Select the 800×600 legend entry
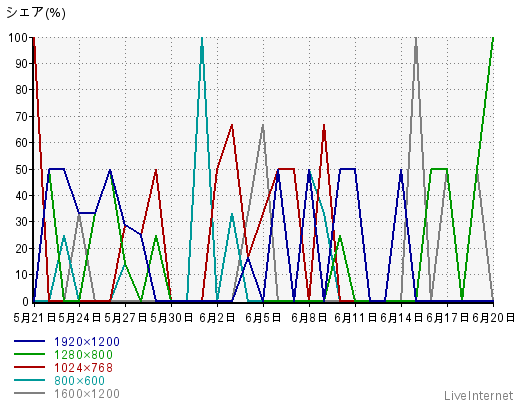Image resolution: width=520 pixels, height=405 pixels. pos(79,381)
